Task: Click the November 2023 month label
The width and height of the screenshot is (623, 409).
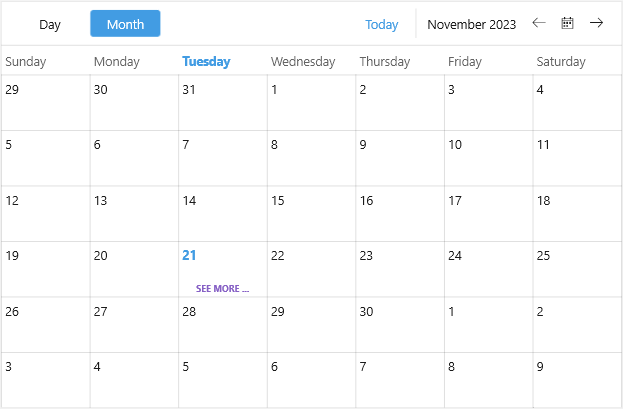Action: click(x=471, y=24)
